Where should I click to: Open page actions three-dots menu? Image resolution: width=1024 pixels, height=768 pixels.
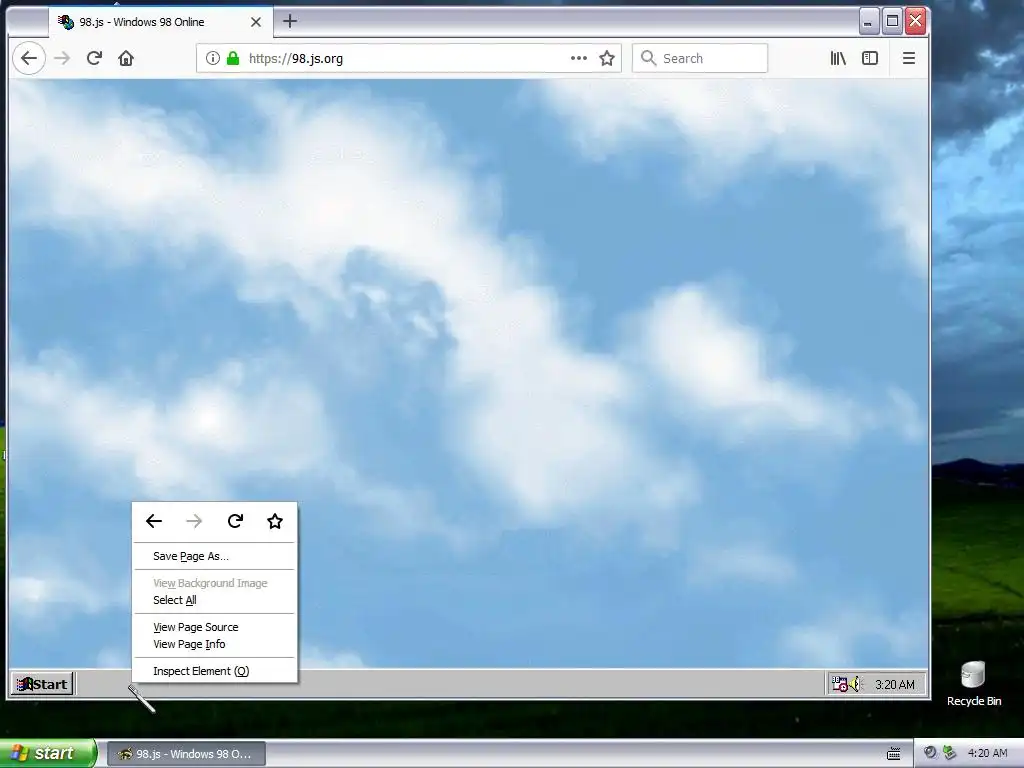[579, 58]
